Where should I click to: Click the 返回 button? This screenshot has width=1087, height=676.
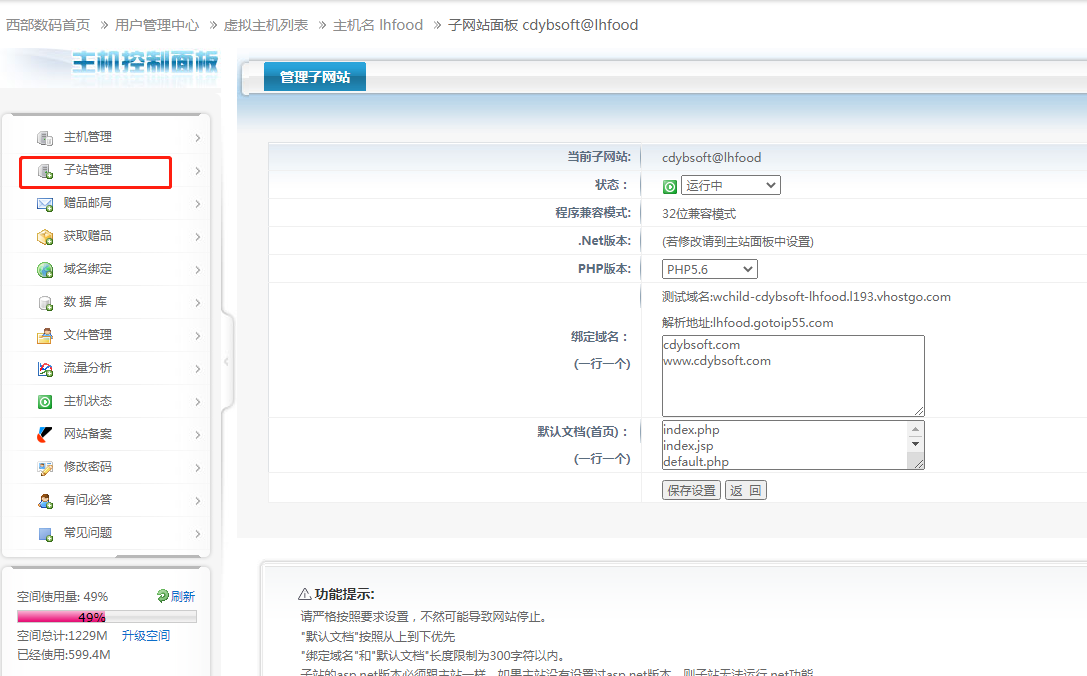[x=746, y=490]
